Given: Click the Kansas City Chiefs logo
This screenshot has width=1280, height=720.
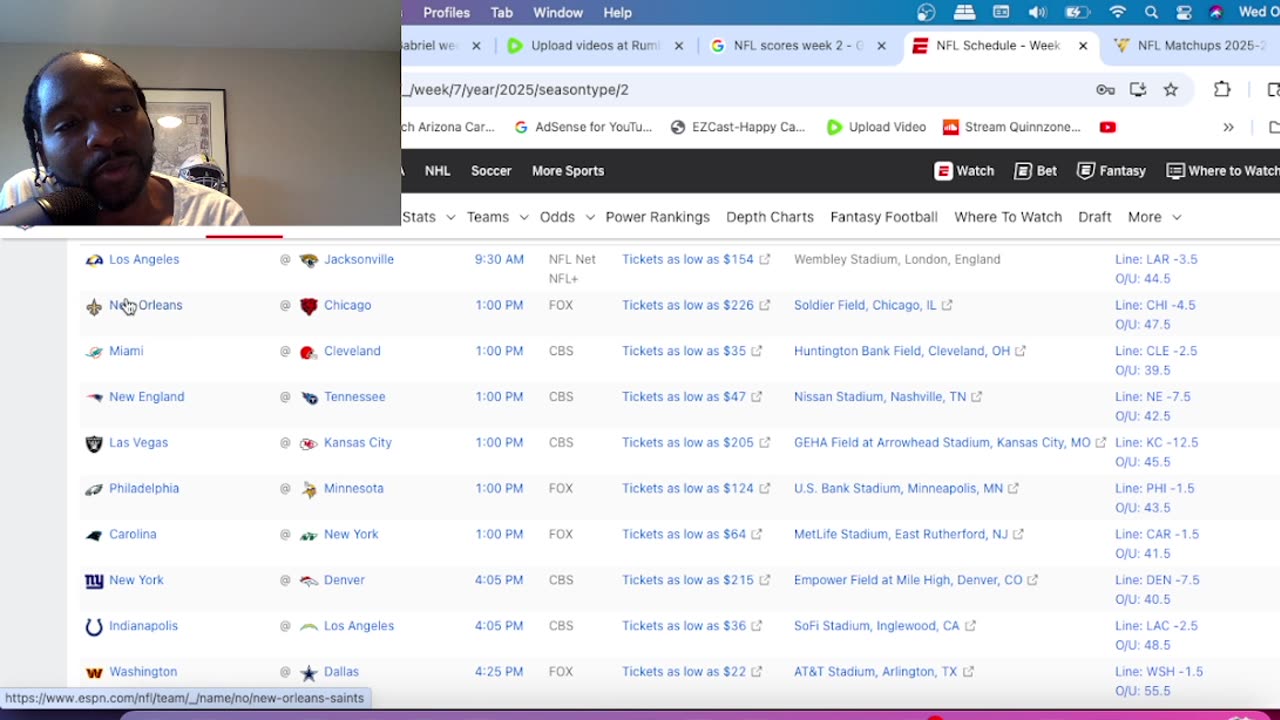Looking at the screenshot, I should (309, 443).
